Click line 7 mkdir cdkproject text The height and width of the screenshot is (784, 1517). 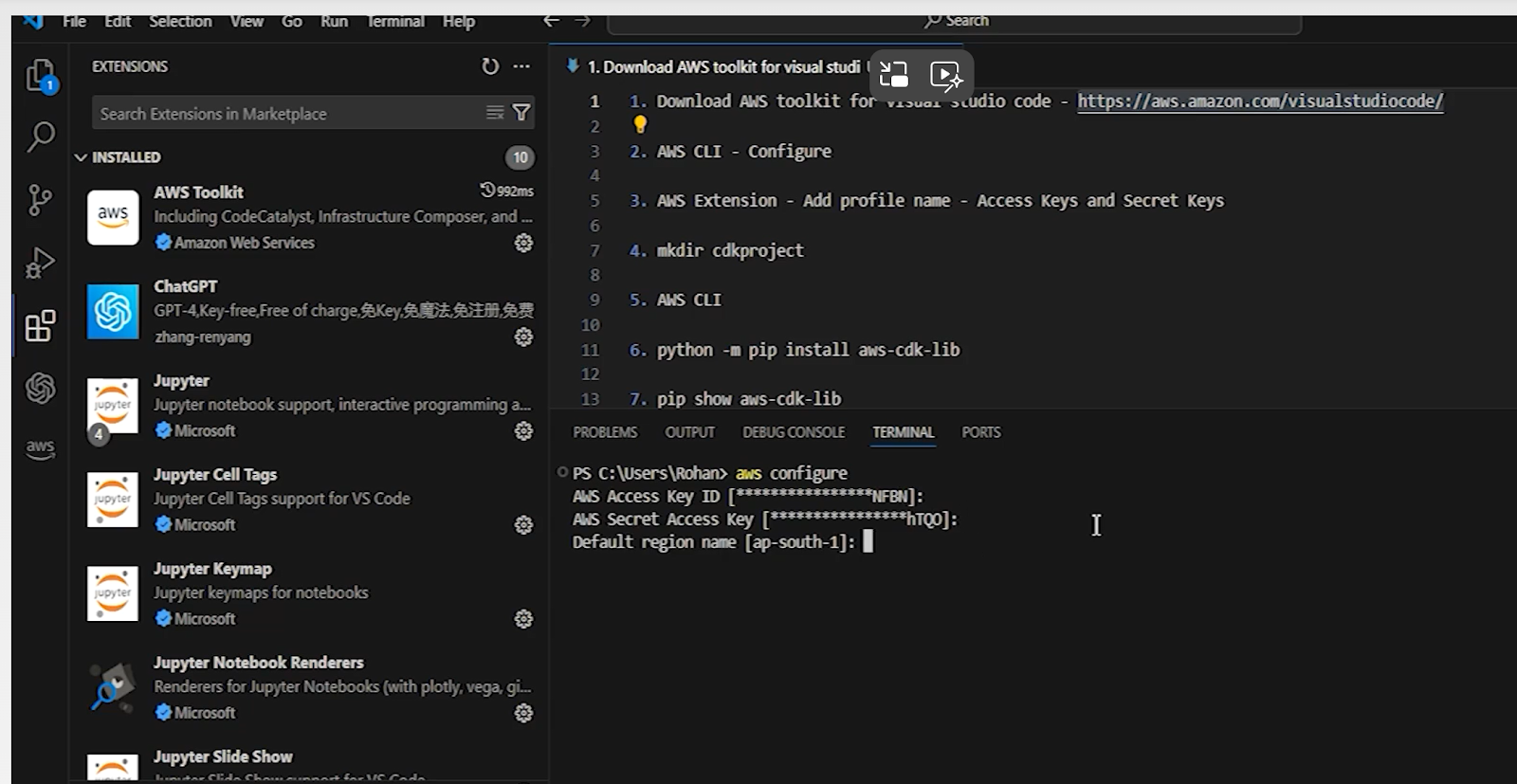729,250
